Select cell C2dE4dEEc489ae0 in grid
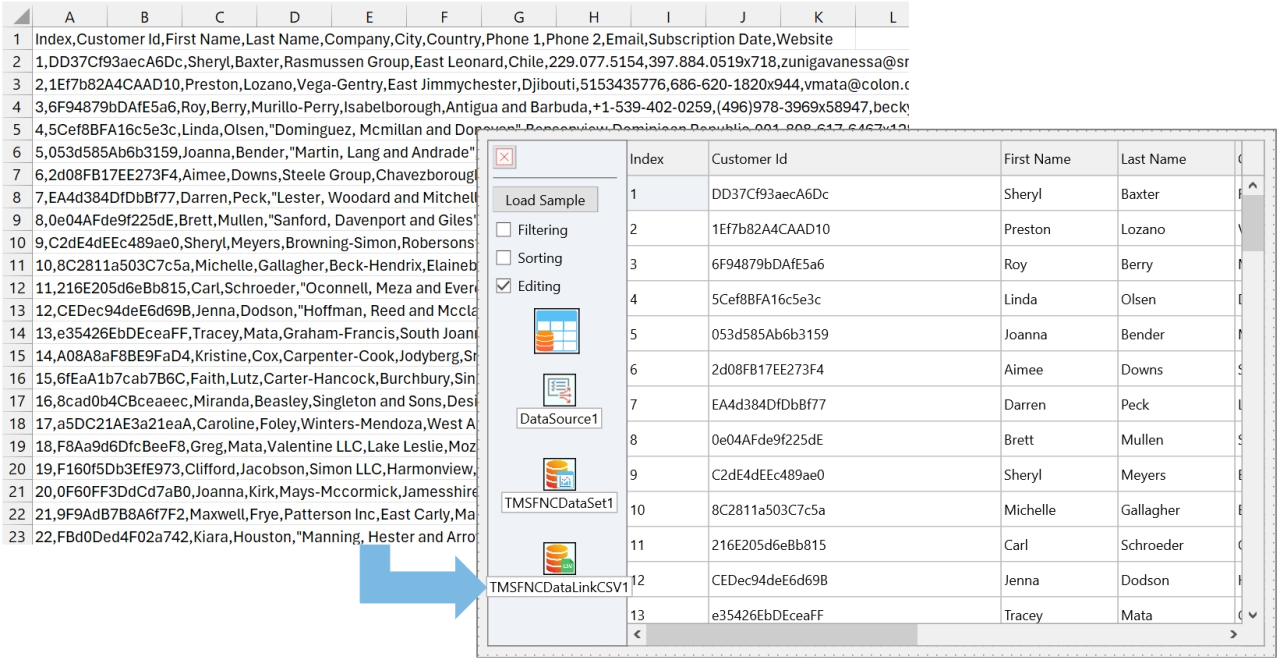This screenshot has height=660, width=1280. tap(854, 475)
